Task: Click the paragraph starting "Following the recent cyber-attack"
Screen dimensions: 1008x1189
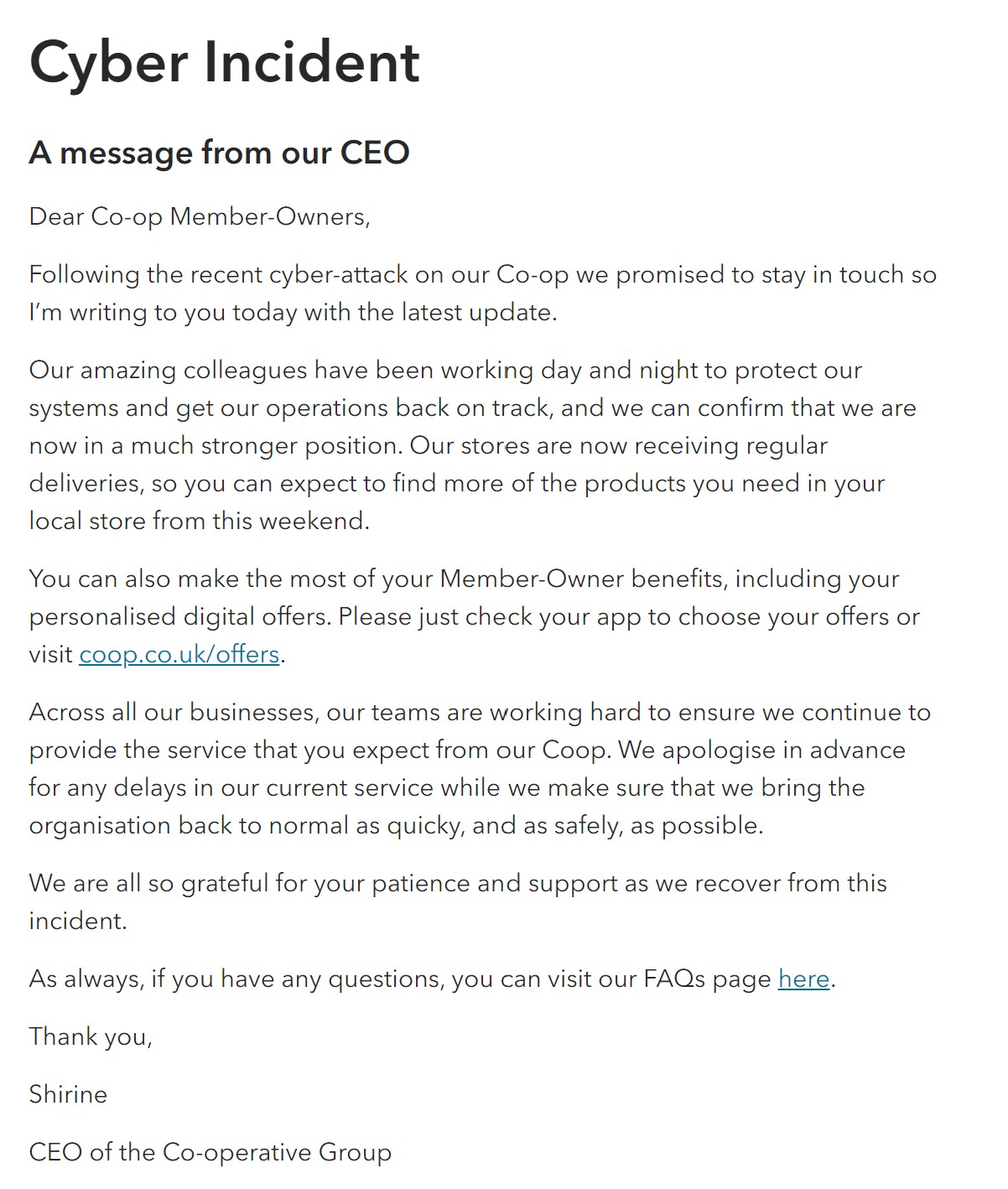Action: (x=482, y=293)
